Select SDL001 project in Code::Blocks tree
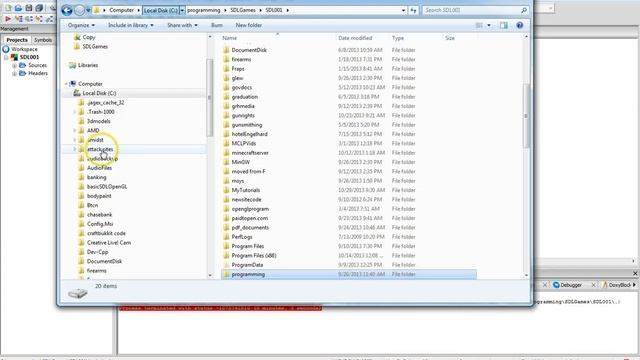The width and height of the screenshot is (640, 360). coord(29,57)
